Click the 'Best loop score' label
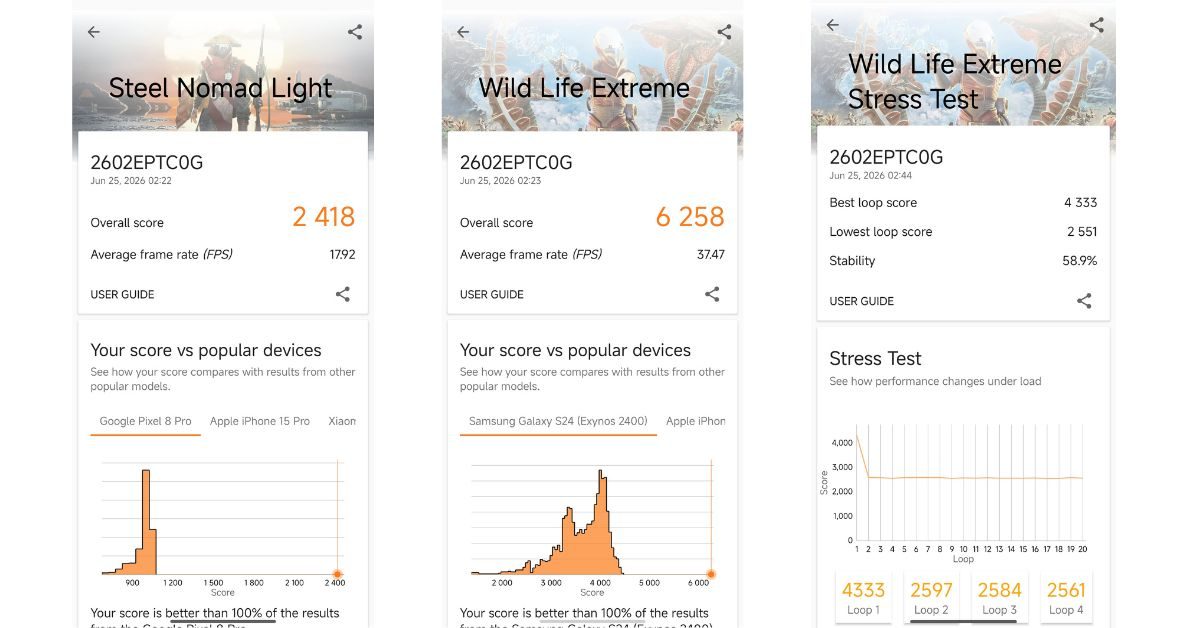This screenshot has height=628, width=1200. 873,202
